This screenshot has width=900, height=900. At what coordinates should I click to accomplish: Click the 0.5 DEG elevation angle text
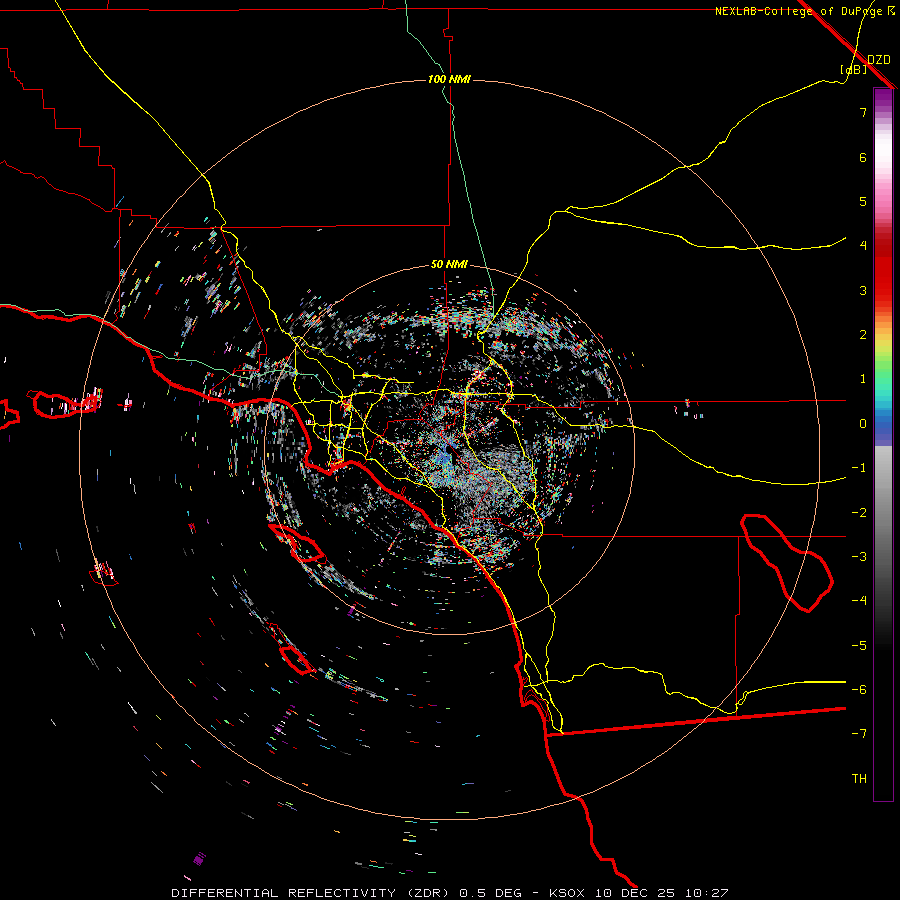pos(491,893)
